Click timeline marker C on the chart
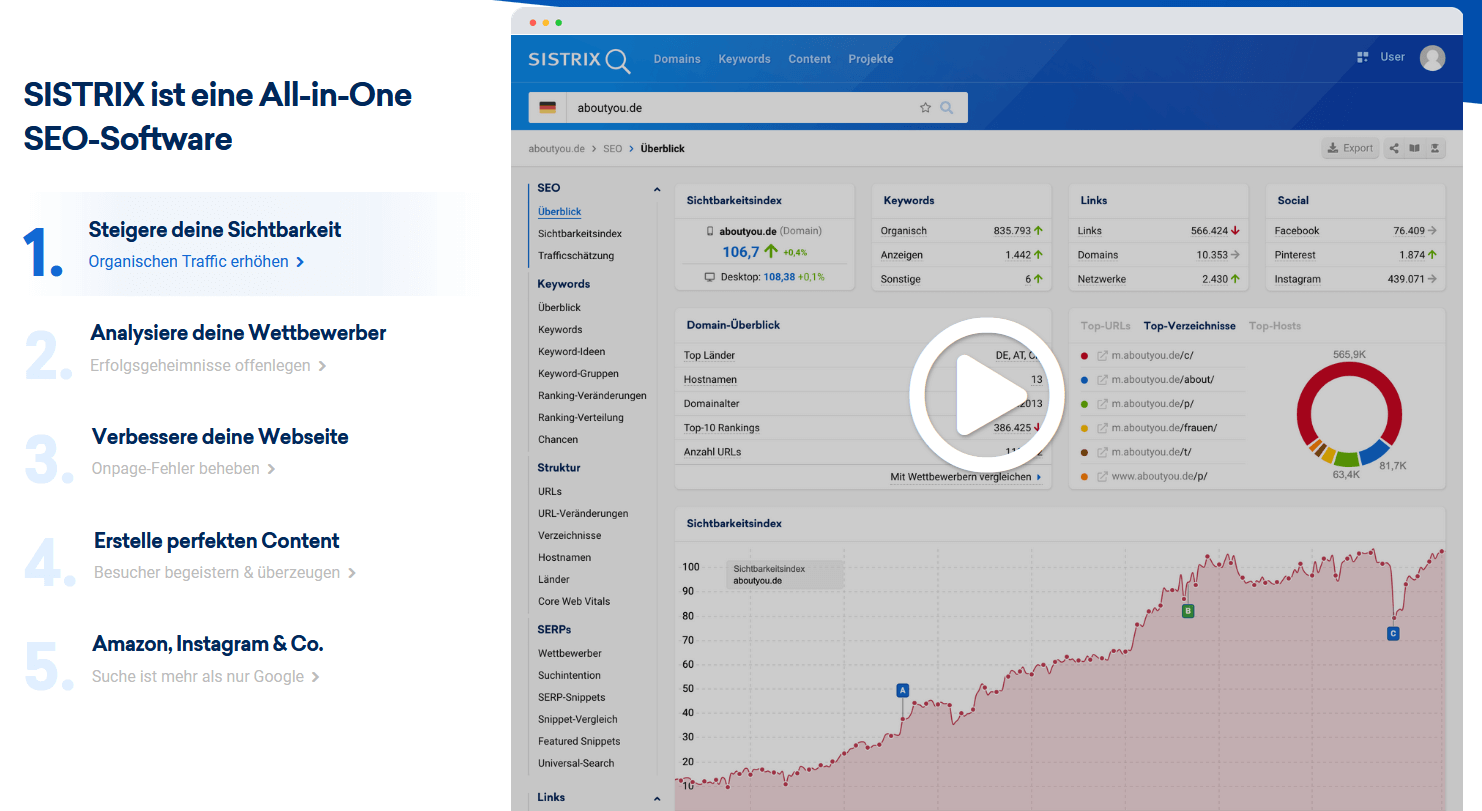This screenshot has width=1482, height=811. click(x=1393, y=633)
